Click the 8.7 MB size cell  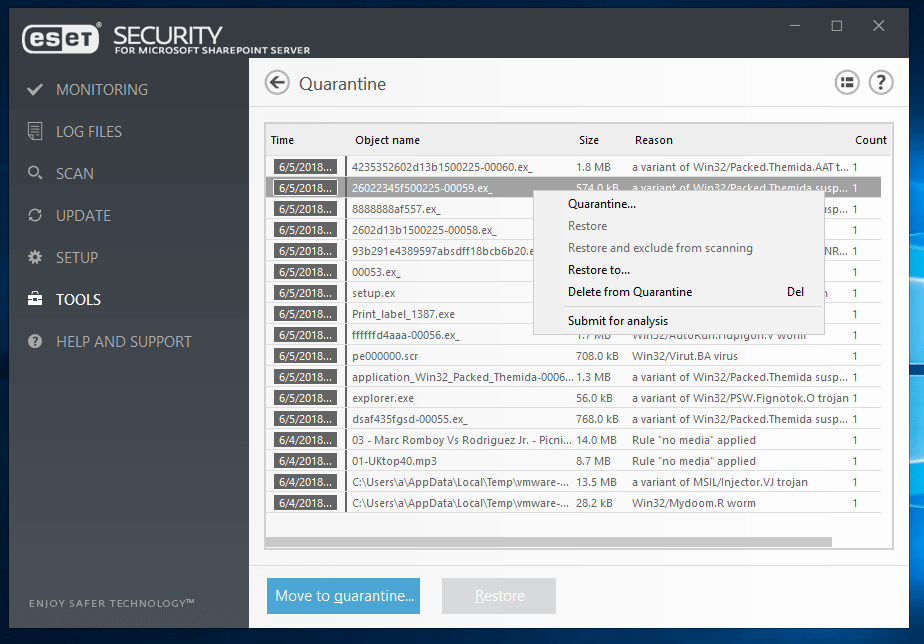[593, 461]
